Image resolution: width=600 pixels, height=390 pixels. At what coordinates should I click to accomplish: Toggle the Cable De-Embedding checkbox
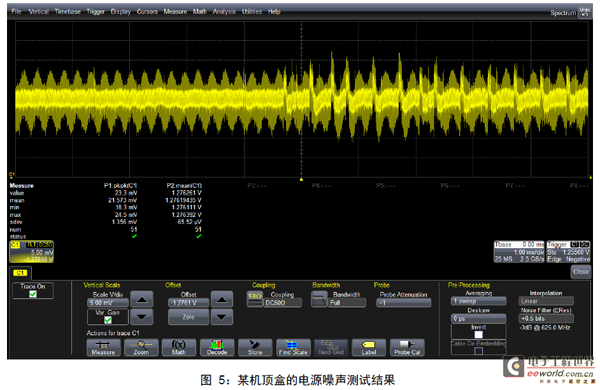click(478, 351)
